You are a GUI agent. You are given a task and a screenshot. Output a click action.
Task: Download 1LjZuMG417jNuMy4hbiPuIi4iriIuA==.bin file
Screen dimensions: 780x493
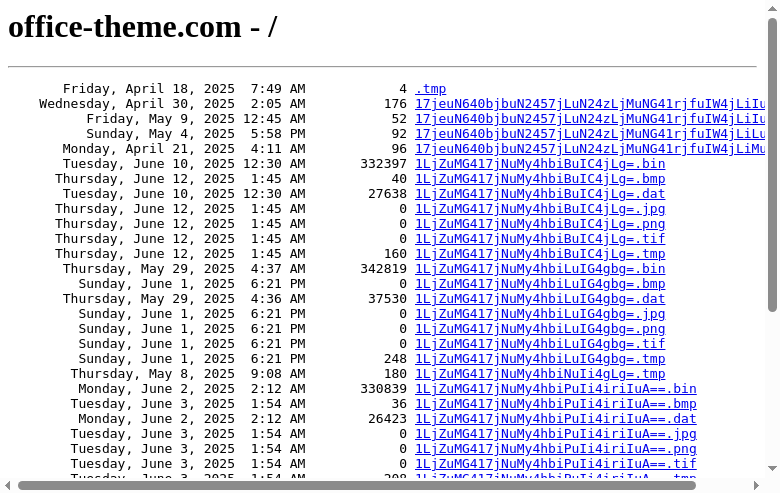[x=556, y=389]
